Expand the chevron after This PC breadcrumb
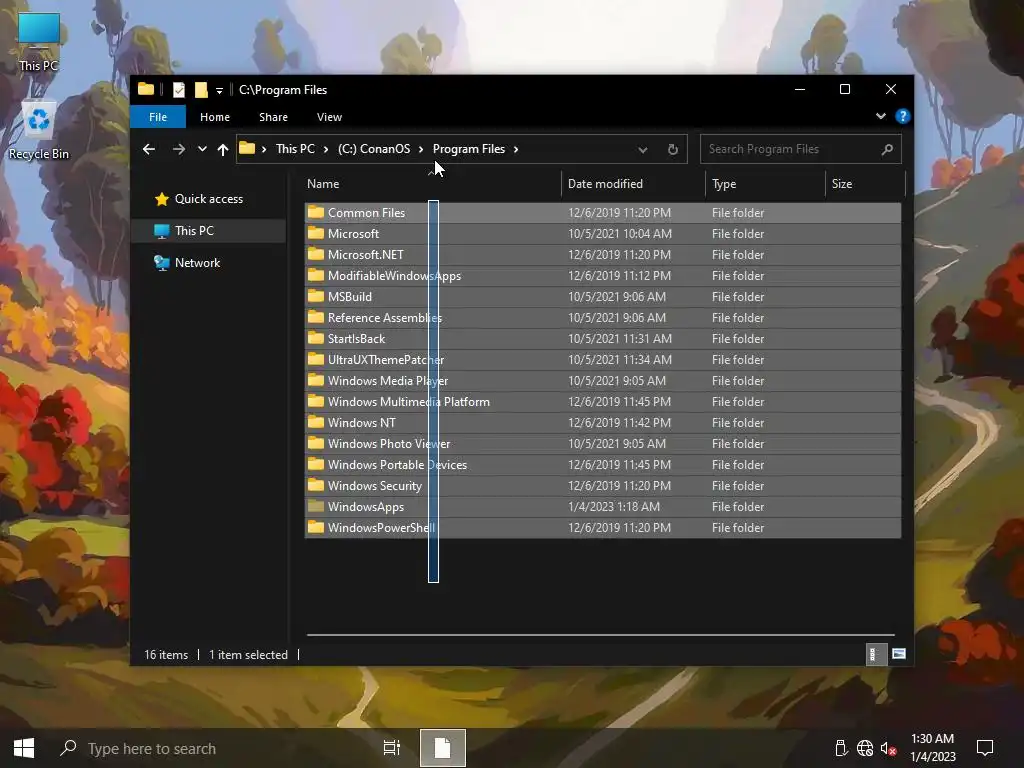 pos(326,149)
